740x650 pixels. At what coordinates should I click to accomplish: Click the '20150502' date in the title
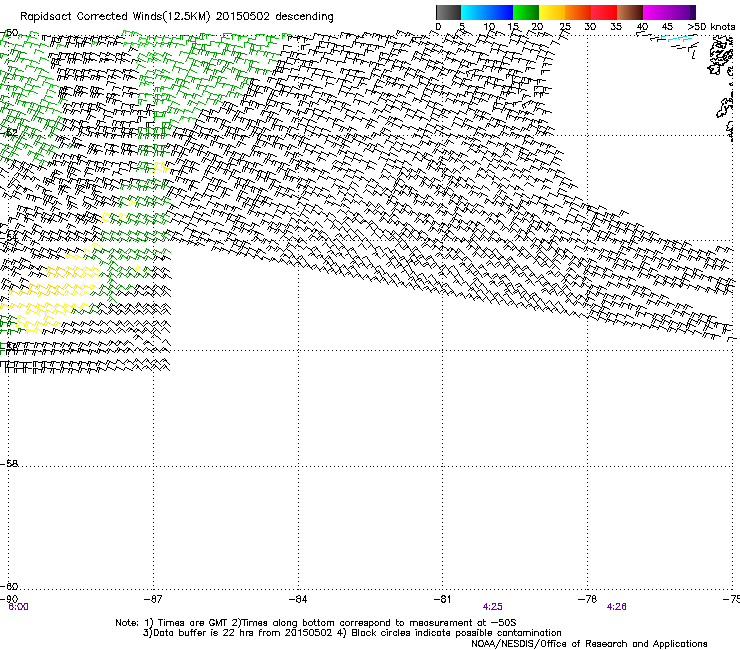242,17
